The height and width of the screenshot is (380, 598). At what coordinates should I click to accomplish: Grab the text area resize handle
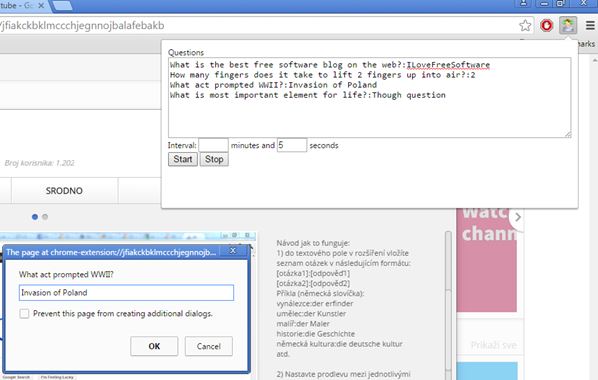pos(568,134)
